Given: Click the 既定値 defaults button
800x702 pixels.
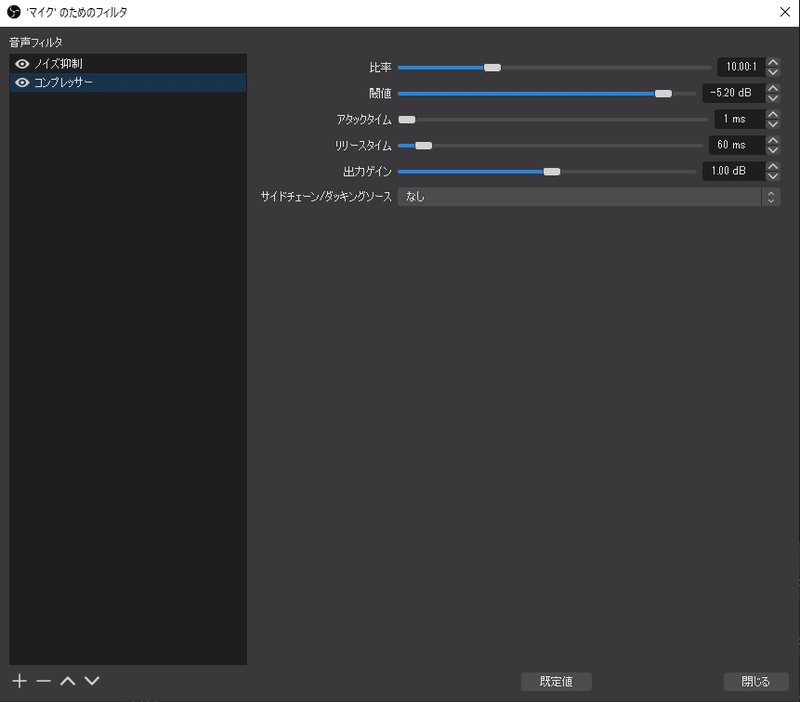Looking at the screenshot, I should click(x=556, y=682).
